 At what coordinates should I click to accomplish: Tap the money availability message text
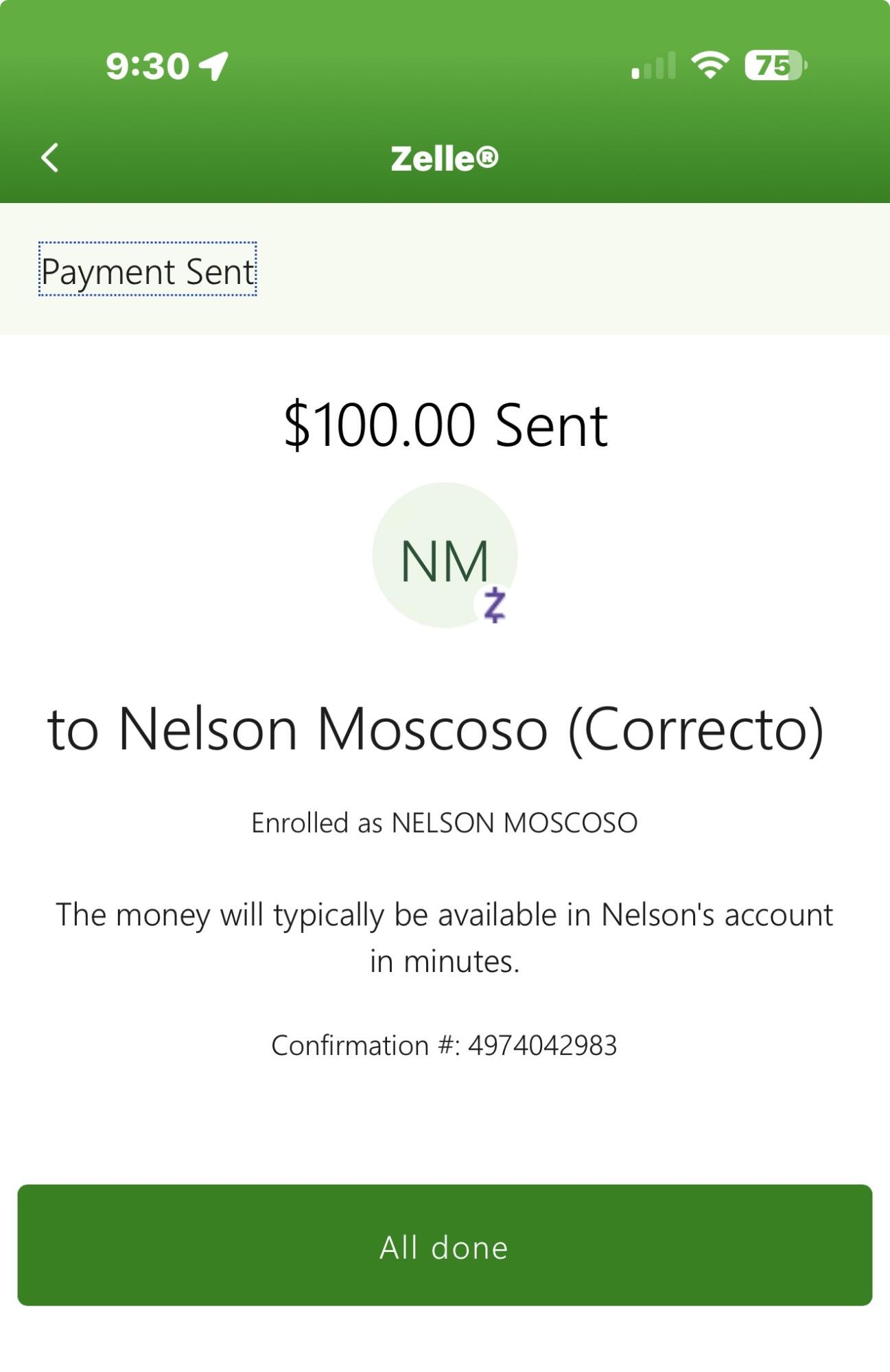point(445,915)
